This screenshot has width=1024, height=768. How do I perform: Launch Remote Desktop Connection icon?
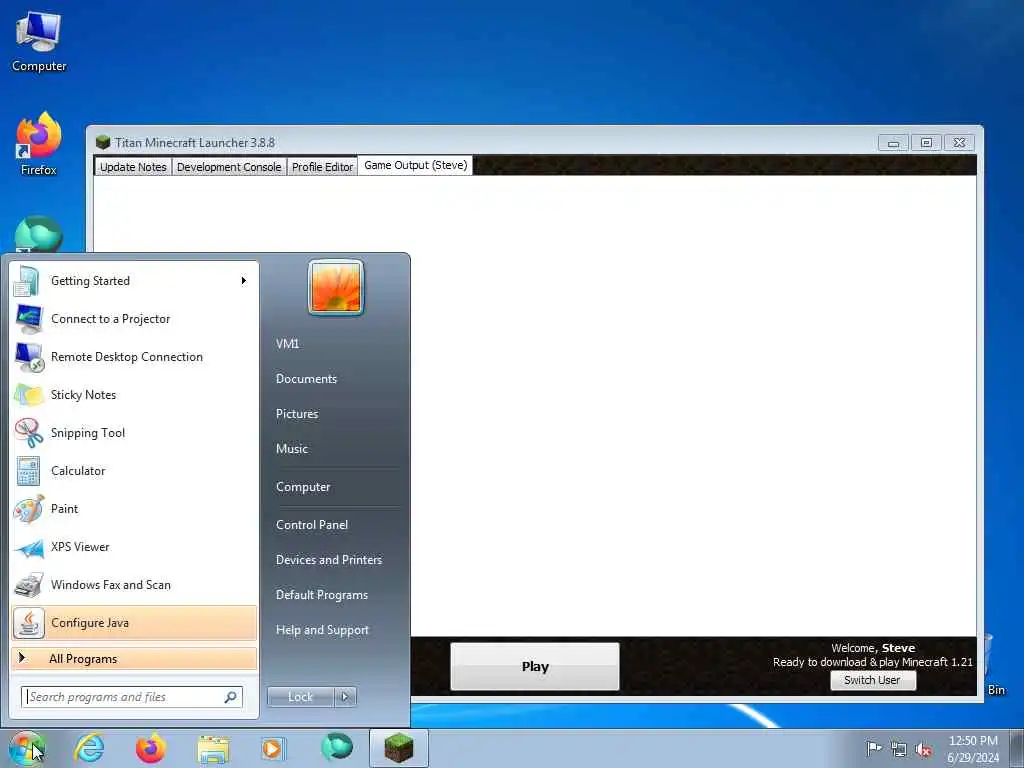(29, 357)
